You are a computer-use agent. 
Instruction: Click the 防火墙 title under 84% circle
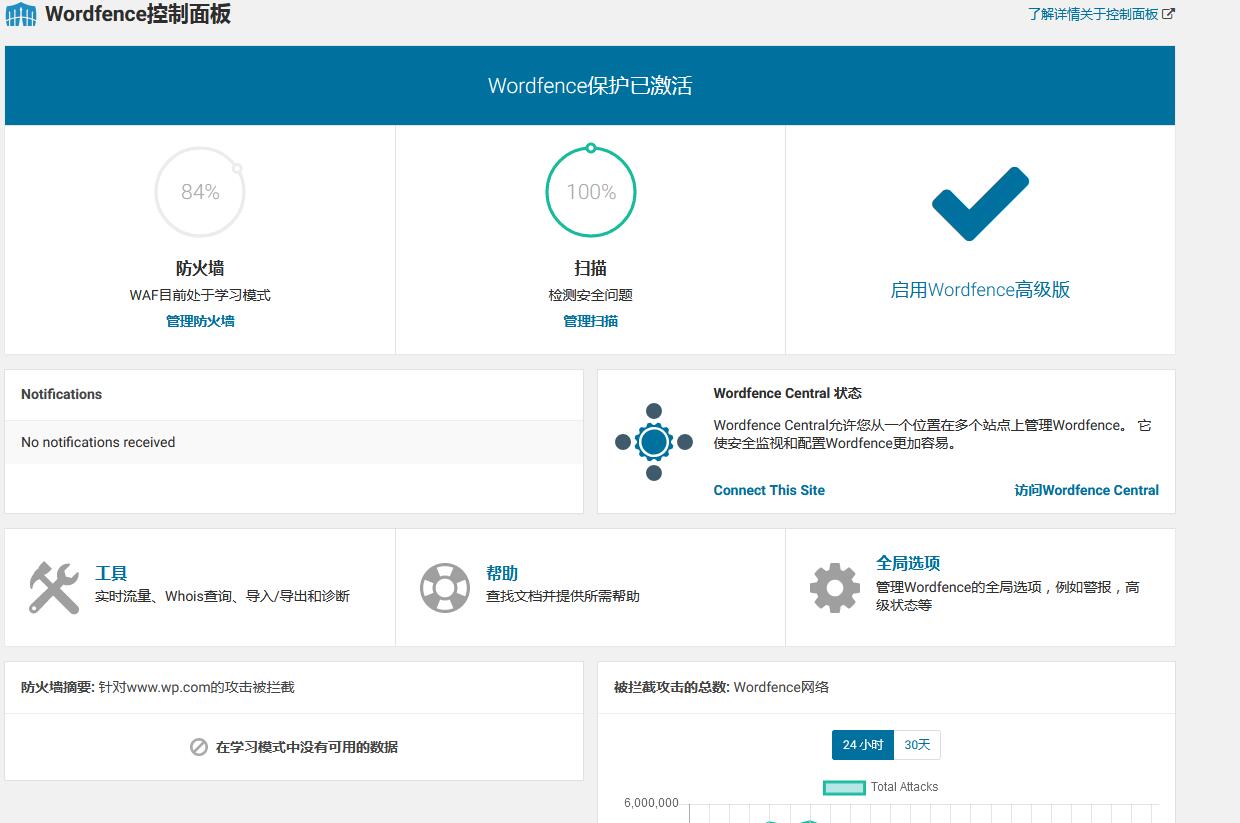tap(200, 268)
